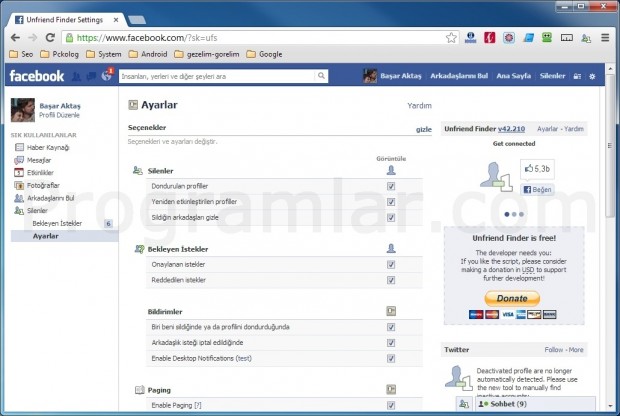
Task: Click Ana Sayfa in top bar
Action: point(514,76)
